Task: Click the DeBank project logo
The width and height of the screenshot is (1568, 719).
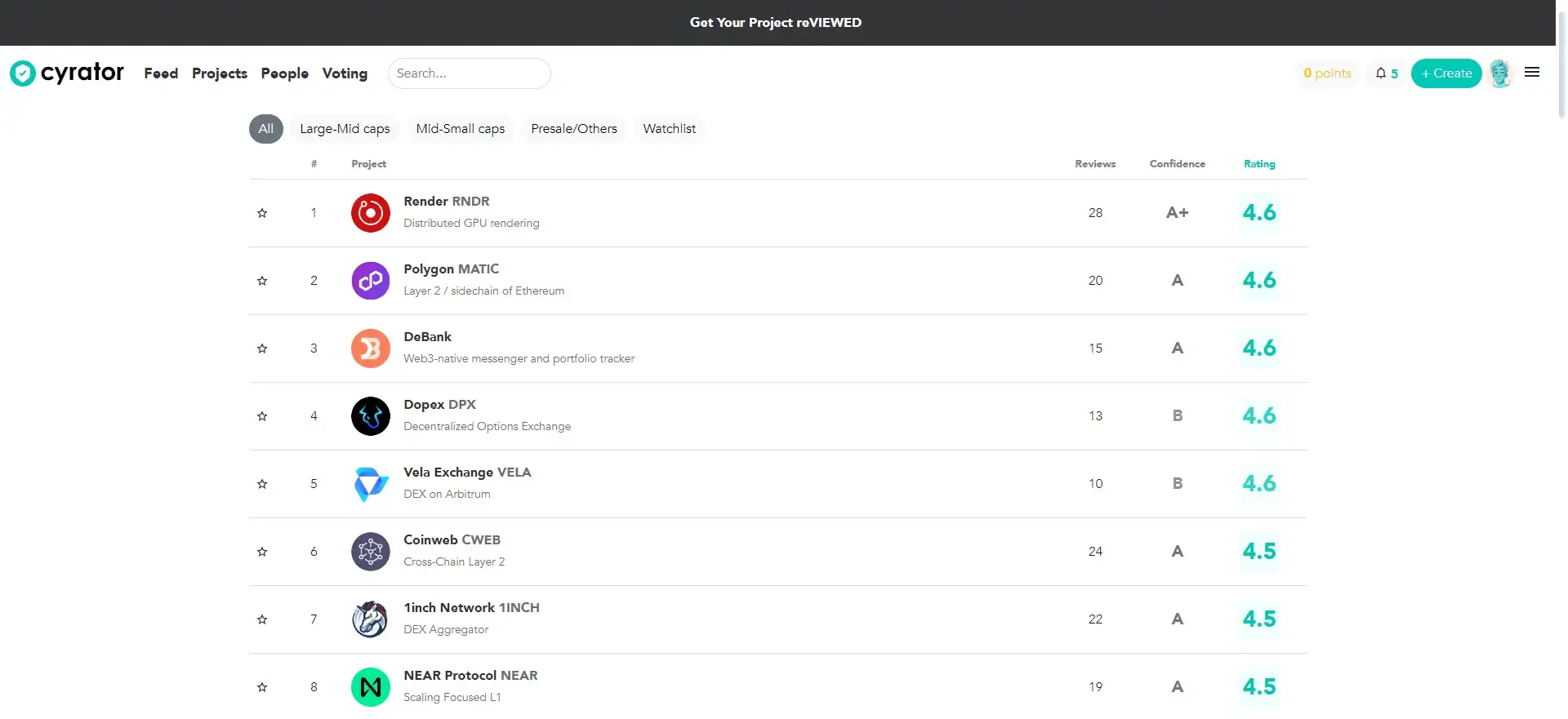Action: pyautogui.click(x=370, y=348)
